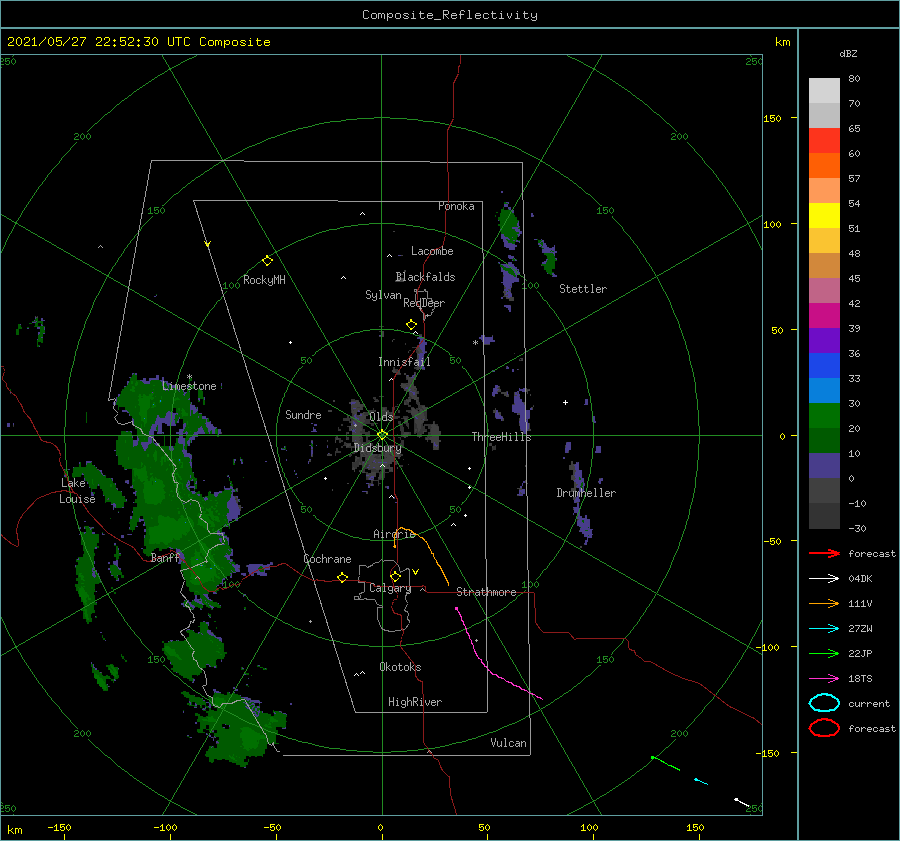Click the Banff label
This screenshot has height=841, width=900.
pos(165,557)
